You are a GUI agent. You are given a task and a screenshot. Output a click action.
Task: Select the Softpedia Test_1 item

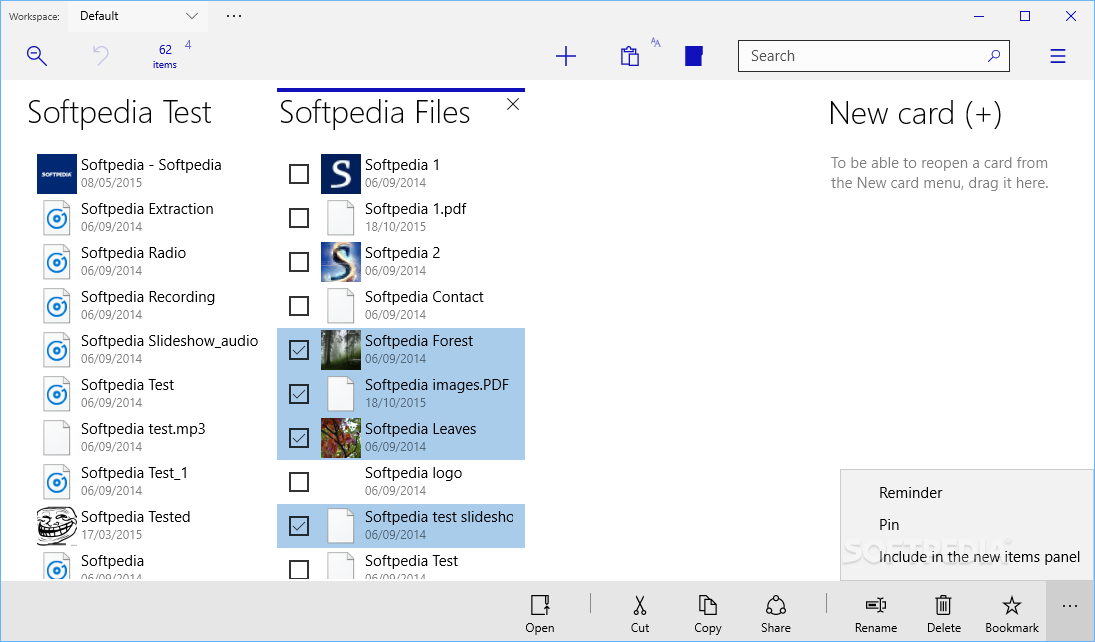tap(149, 481)
